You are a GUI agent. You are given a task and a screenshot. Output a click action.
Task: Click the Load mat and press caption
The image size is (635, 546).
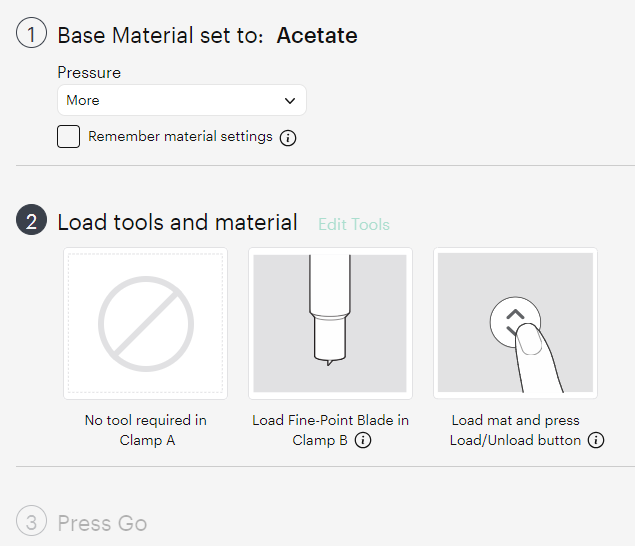[515, 420]
